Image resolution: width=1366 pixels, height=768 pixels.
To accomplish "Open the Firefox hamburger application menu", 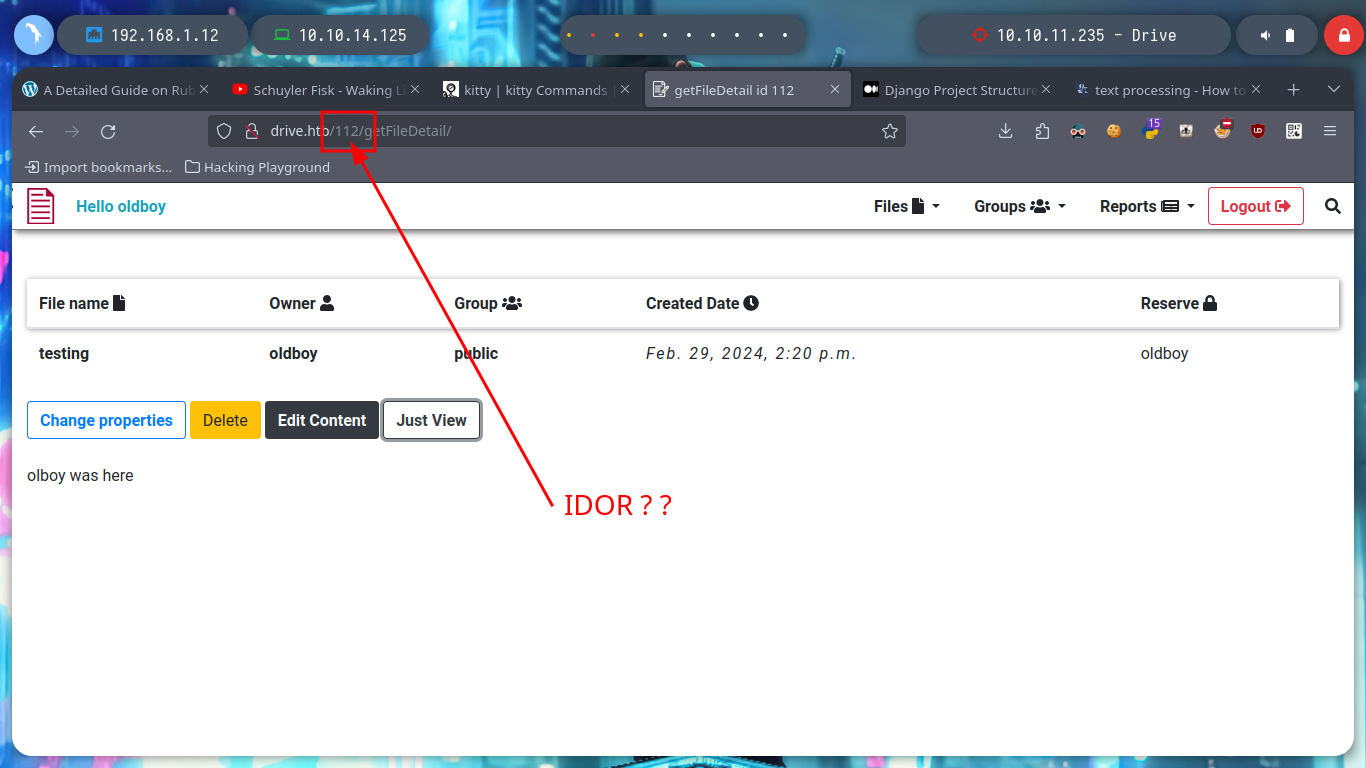I will click(x=1330, y=131).
